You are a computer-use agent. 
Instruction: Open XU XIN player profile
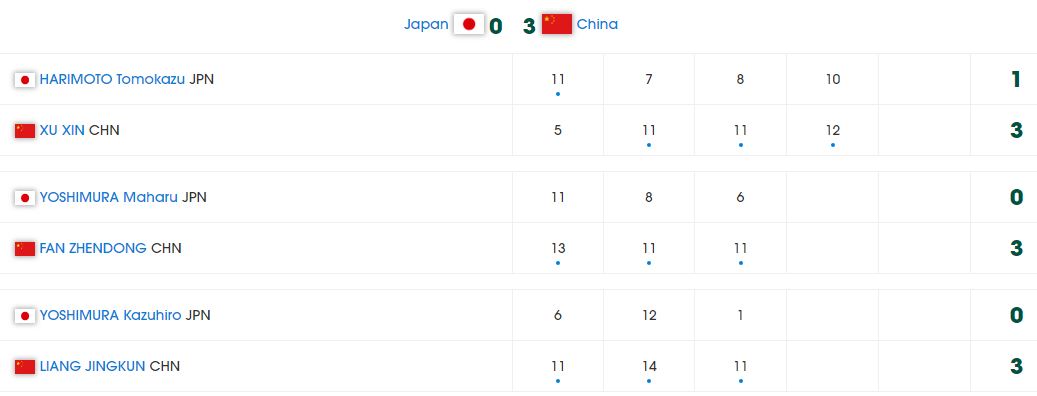[x=62, y=130]
